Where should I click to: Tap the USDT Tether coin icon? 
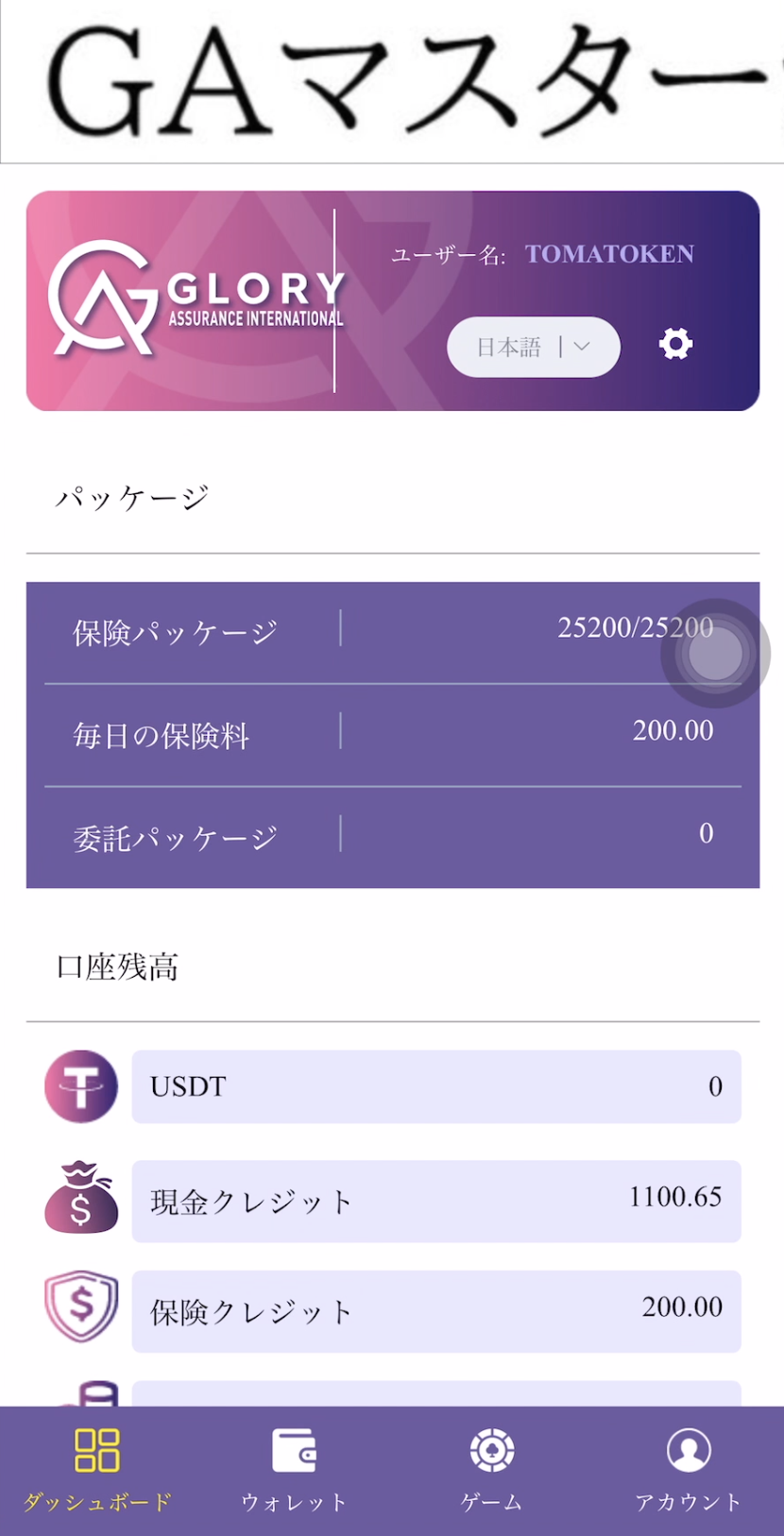(81, 1086)
